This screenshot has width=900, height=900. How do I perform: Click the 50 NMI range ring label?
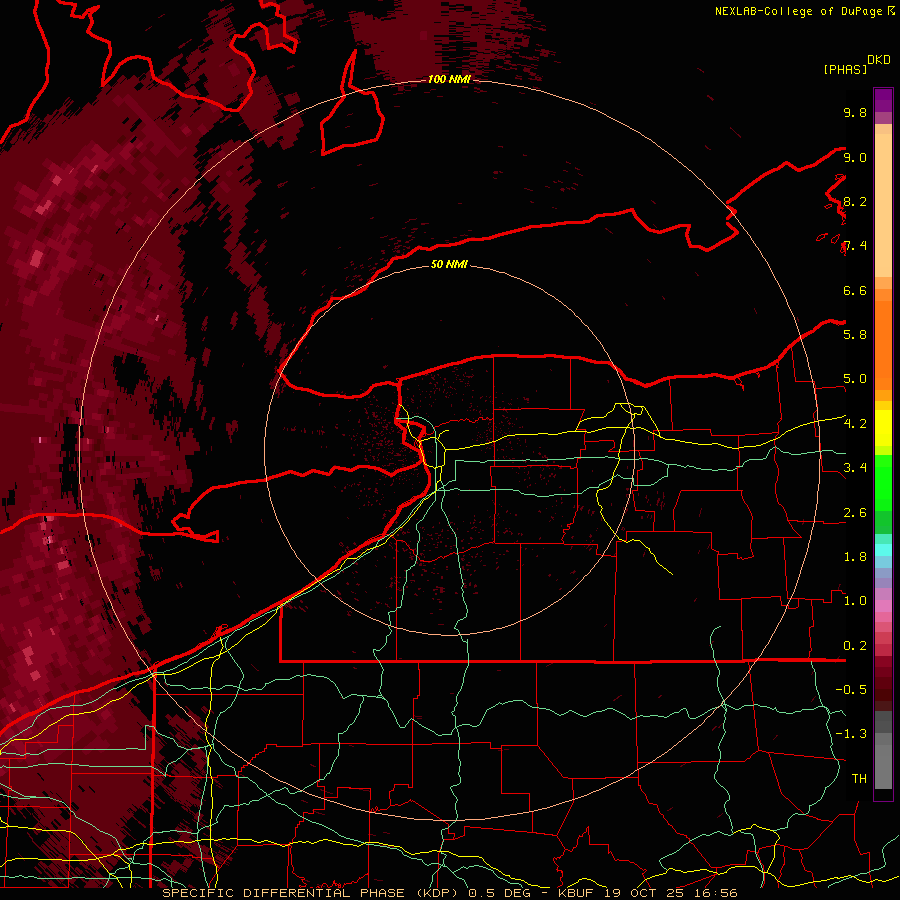[449, 264]
